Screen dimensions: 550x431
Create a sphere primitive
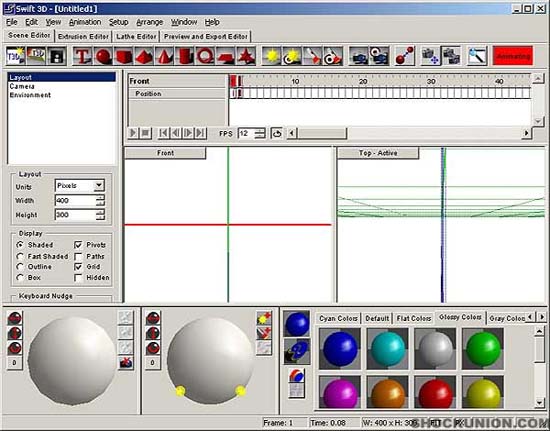click(103, 56)
